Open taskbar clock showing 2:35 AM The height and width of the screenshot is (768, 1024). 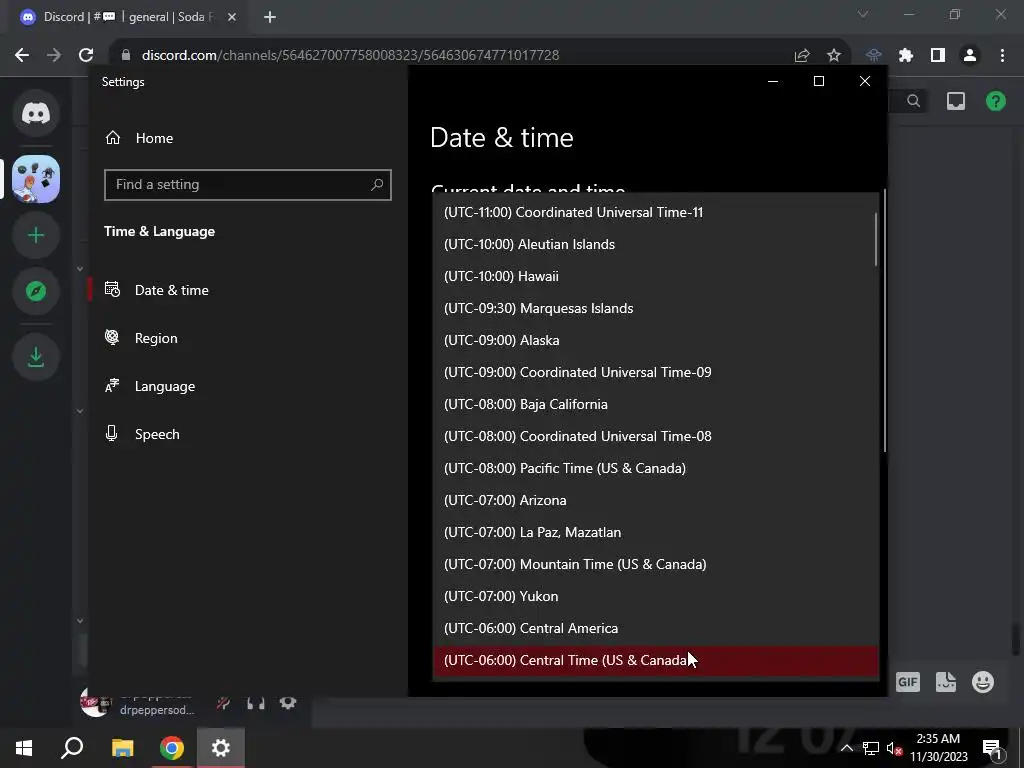(x=938, y=748)
